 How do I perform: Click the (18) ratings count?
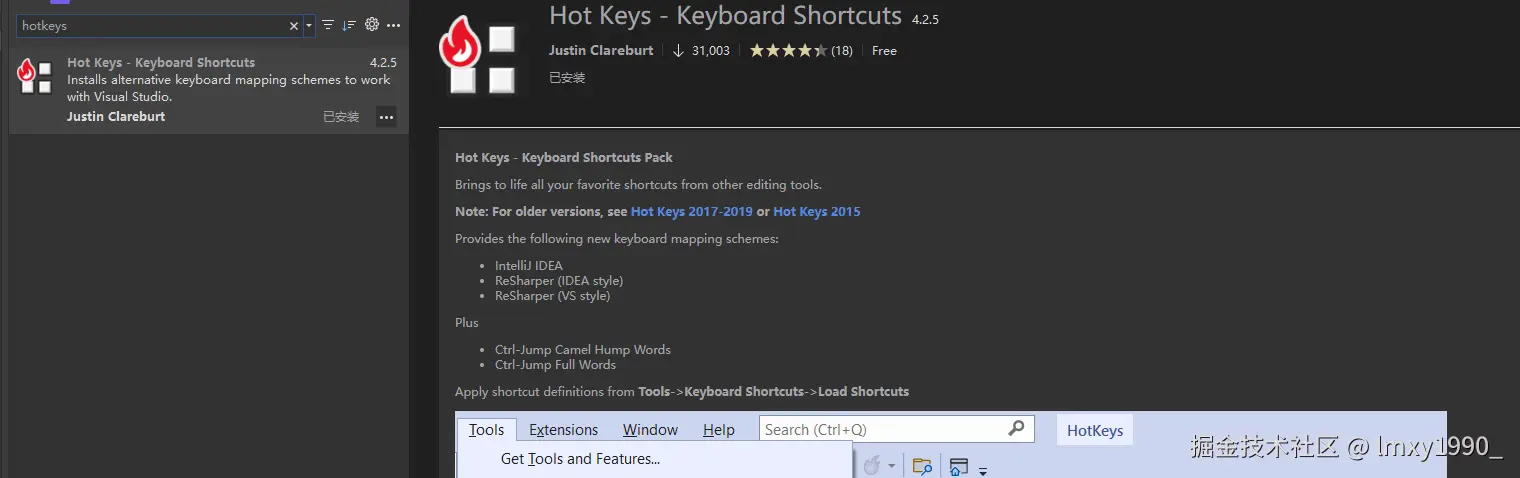point(842,50)
